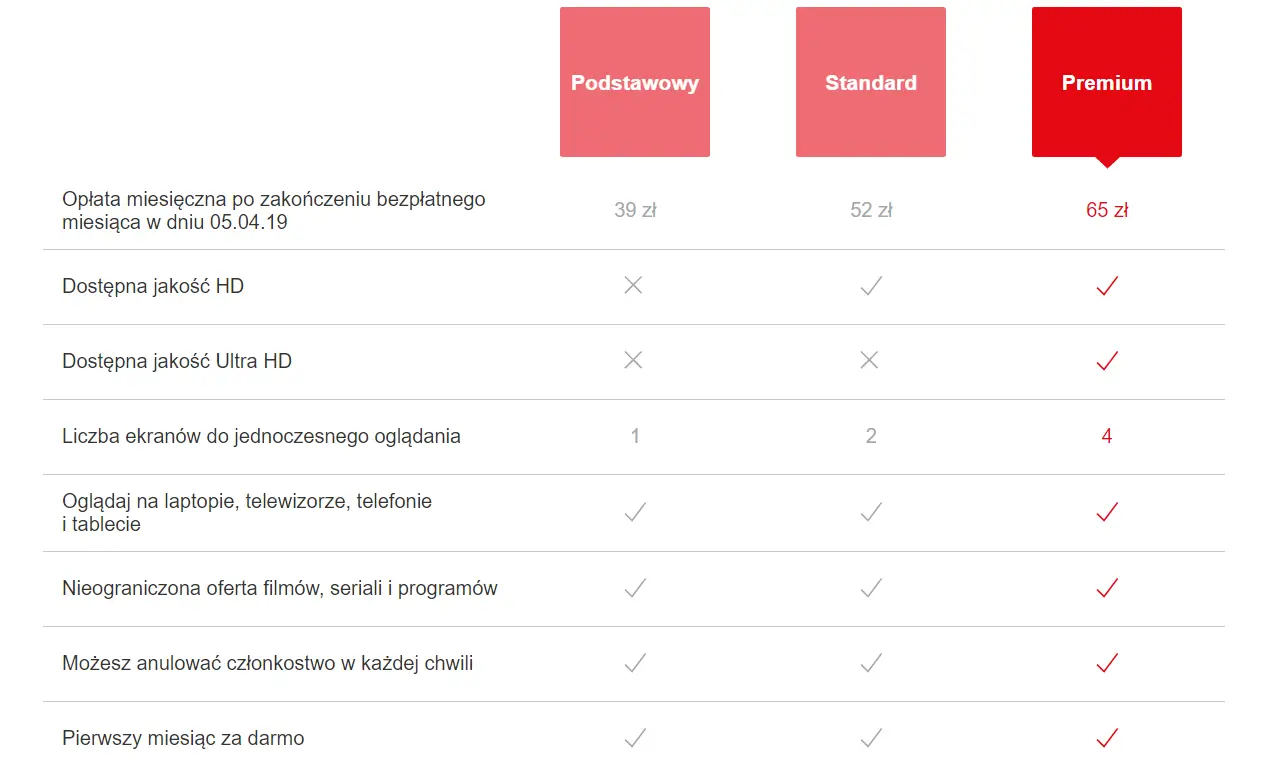Click the red HD quality checkmark for Premium

click(1107, 287)
